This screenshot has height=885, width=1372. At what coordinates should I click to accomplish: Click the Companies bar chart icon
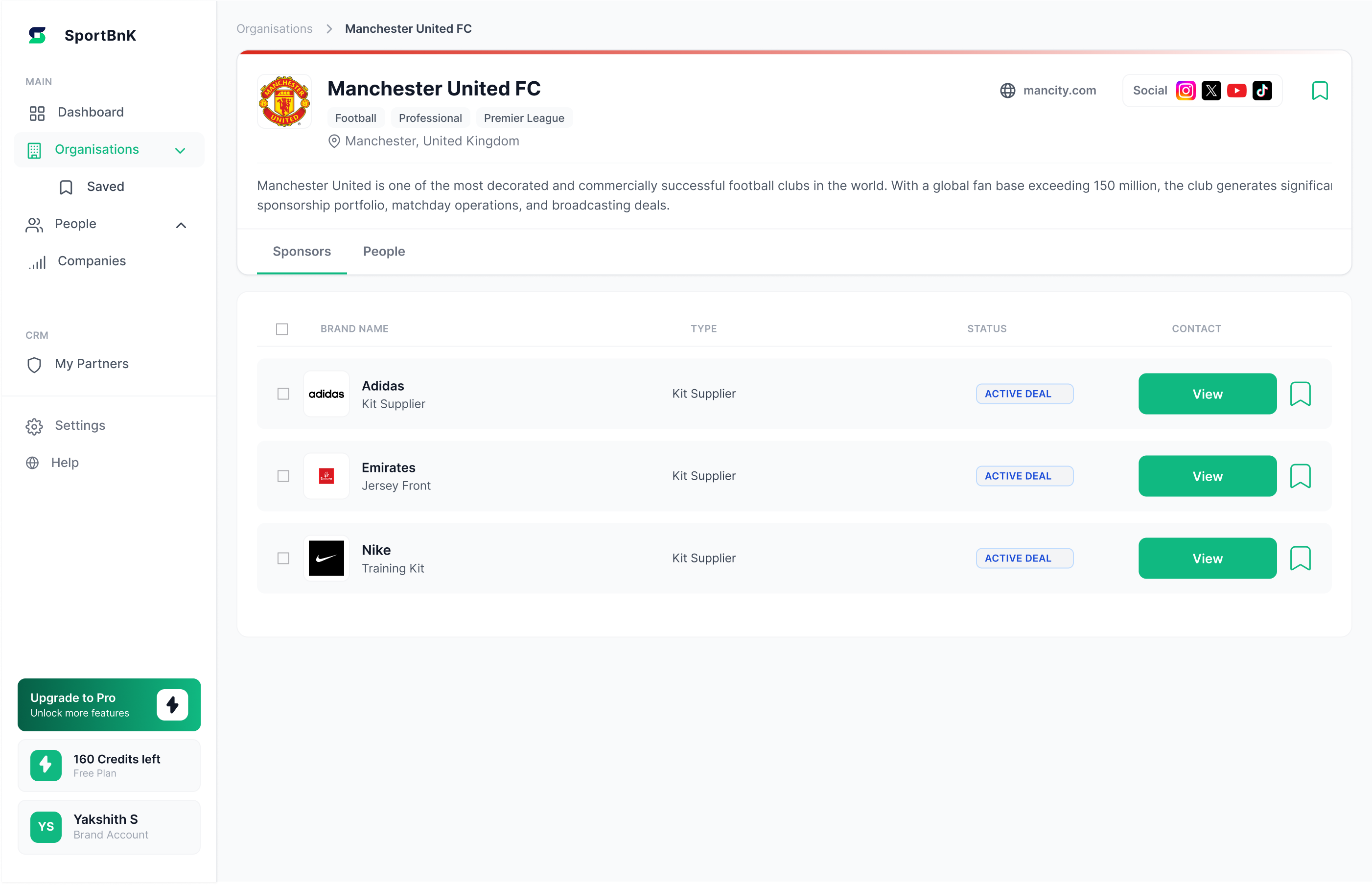tap(37, 262)
